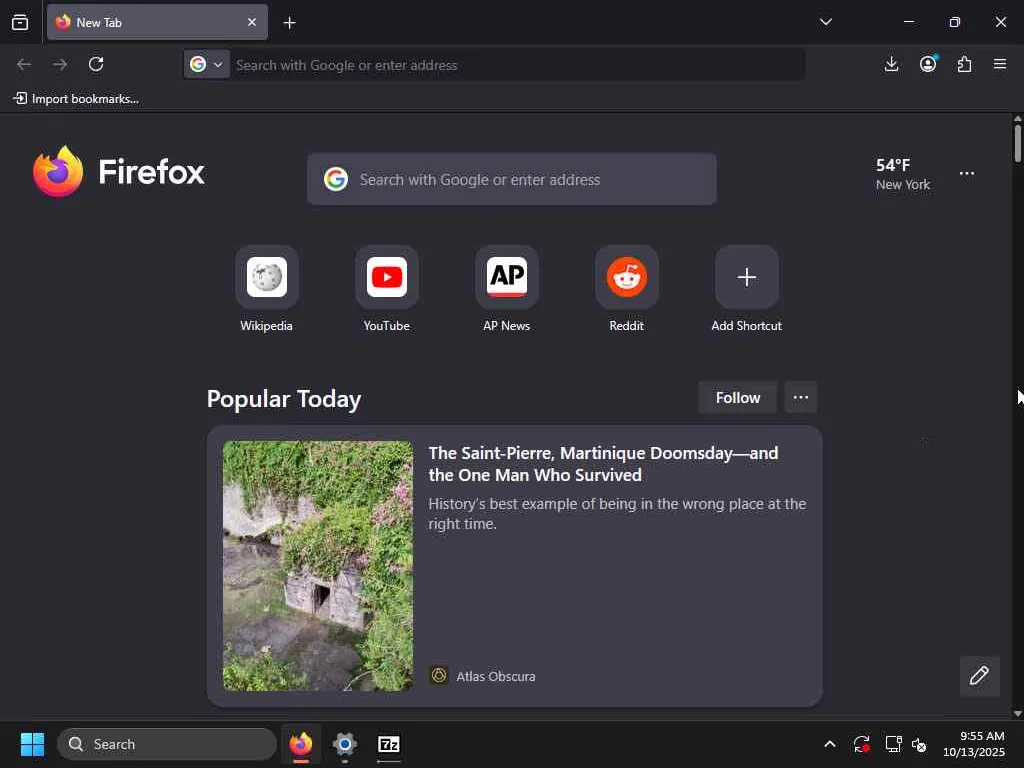Click the page vertical scrollbar thumb
This screenshot has width=1024, height=768.
(1017, 142)
